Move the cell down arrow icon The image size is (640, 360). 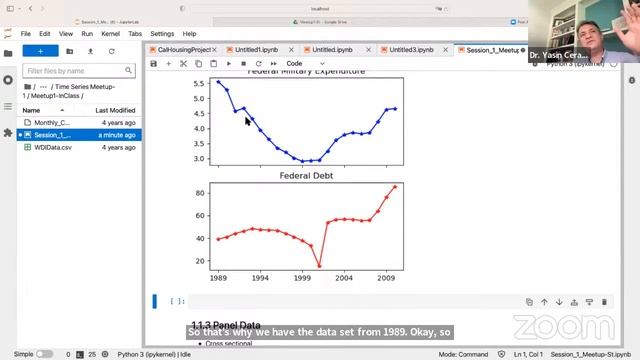[x=559, y=302]
